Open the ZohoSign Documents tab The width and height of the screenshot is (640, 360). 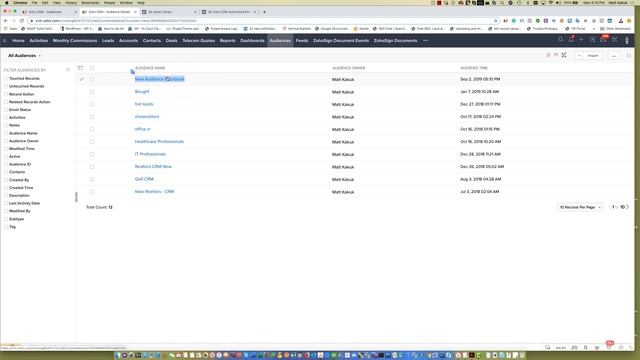395,40
